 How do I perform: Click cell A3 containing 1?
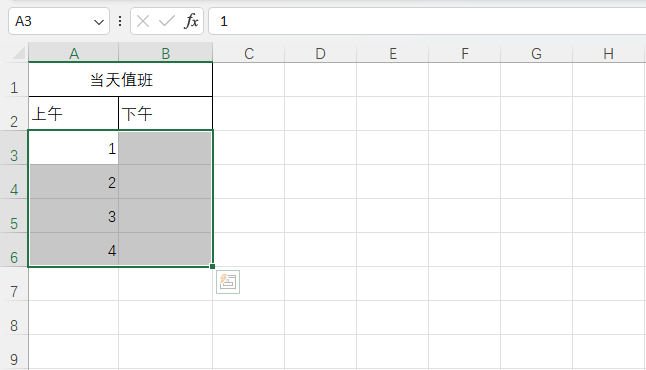click(x=73, y=148)
